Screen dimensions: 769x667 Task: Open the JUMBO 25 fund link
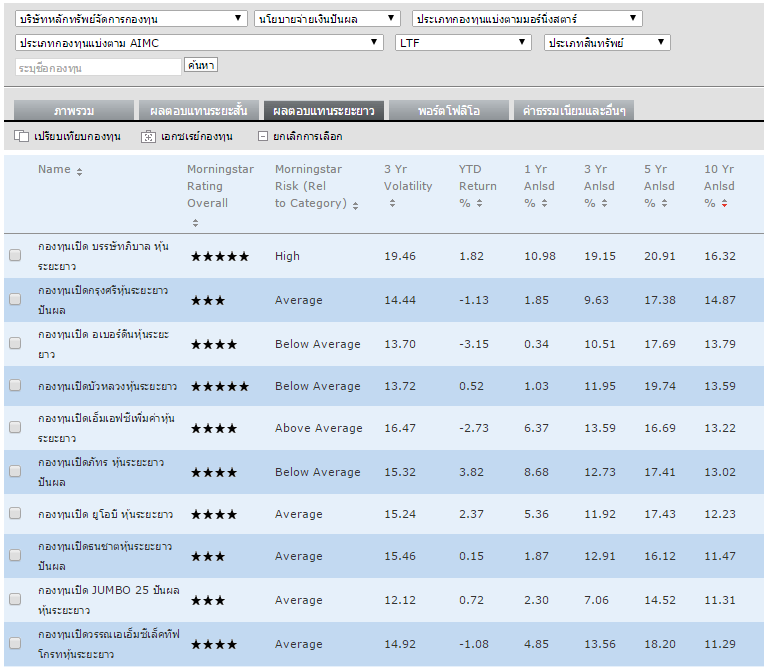tap(109, 600)
